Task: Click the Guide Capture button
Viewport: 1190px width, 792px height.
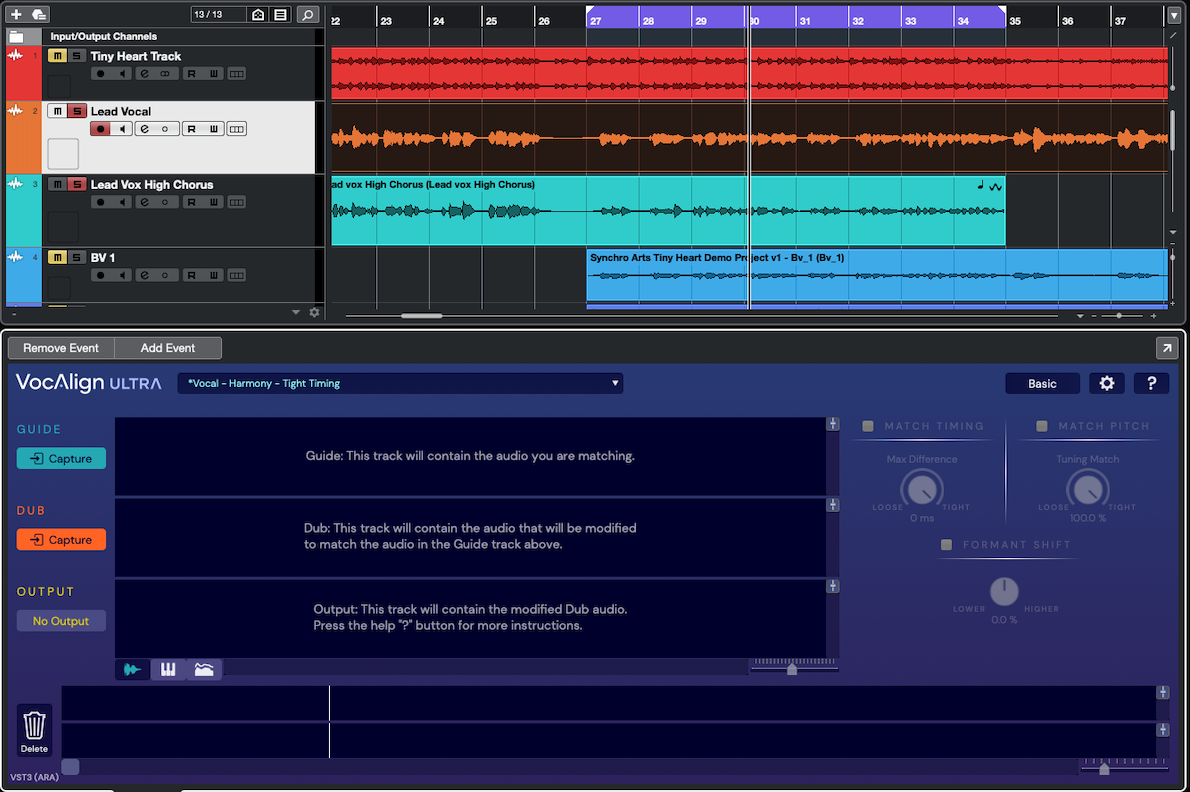Action: point(61,459)
